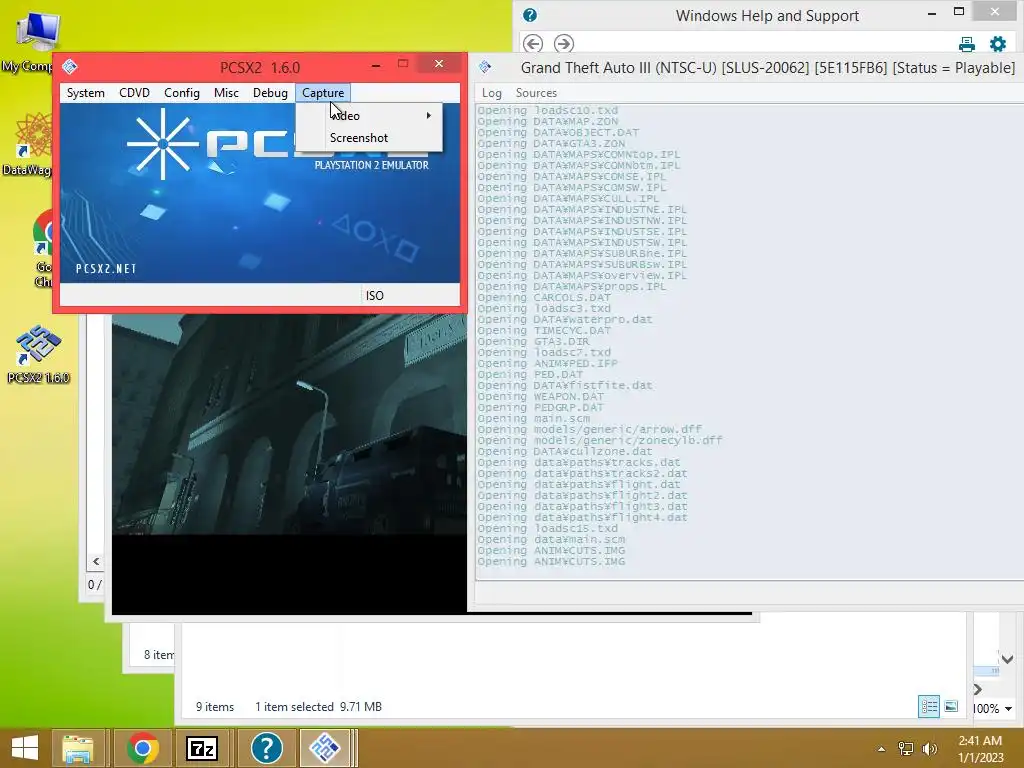This screenshot has width=1024, height=768.
Task: Click log line 'Opening data¥paths¥tracks2.dat'
Action: (x=583, y=473)
